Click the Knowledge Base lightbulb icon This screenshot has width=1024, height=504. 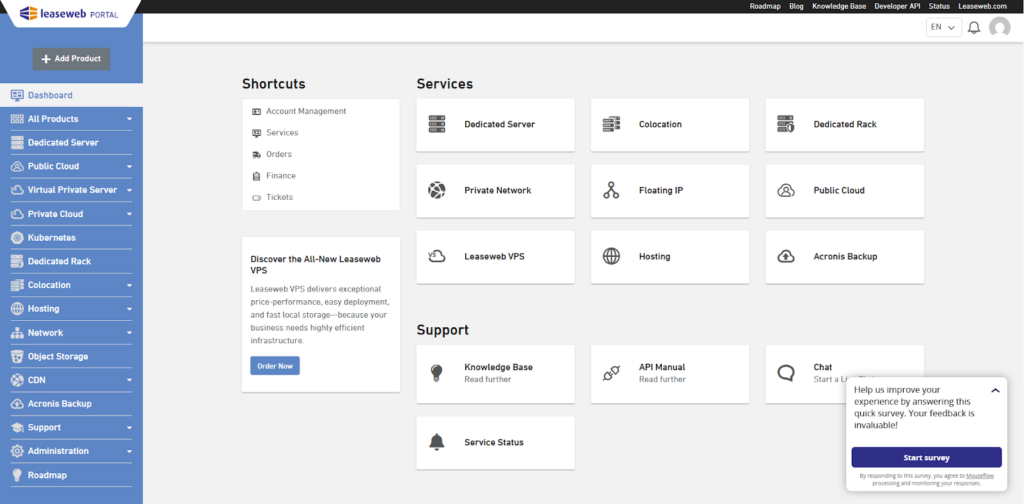tap(436, 373)
